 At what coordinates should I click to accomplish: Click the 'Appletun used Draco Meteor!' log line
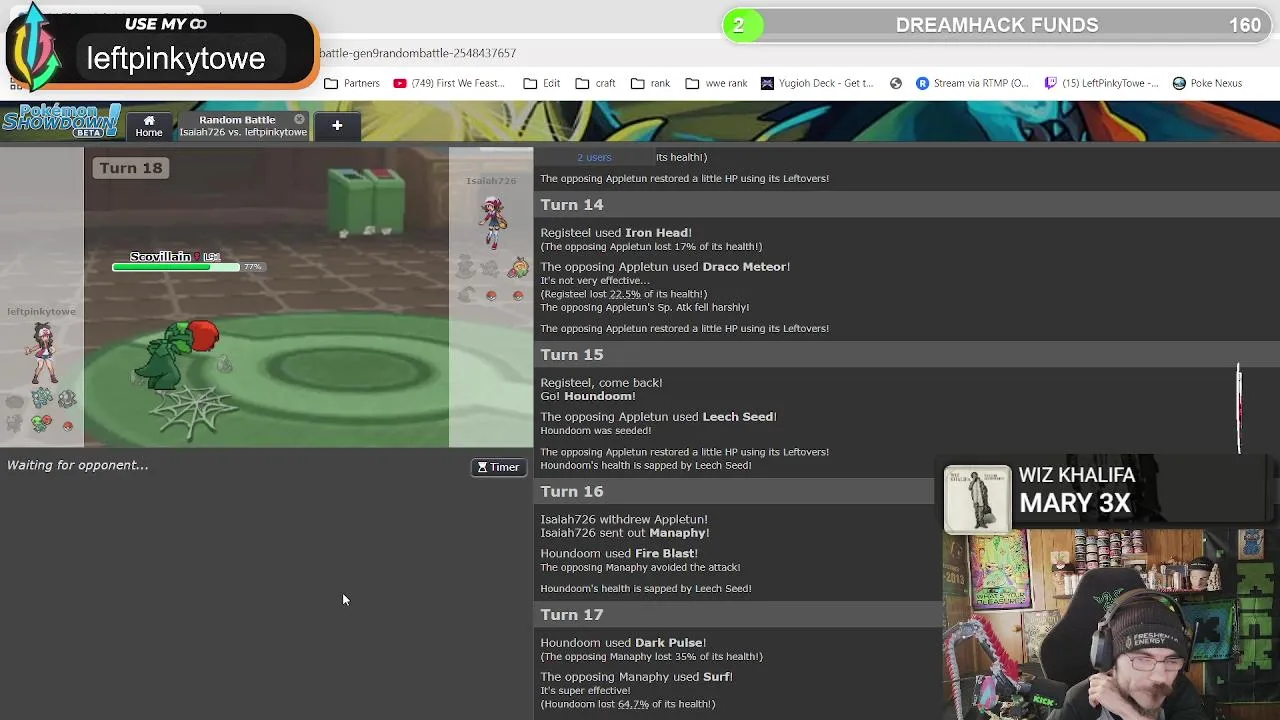pyautogui.click(x=665, y=267)
